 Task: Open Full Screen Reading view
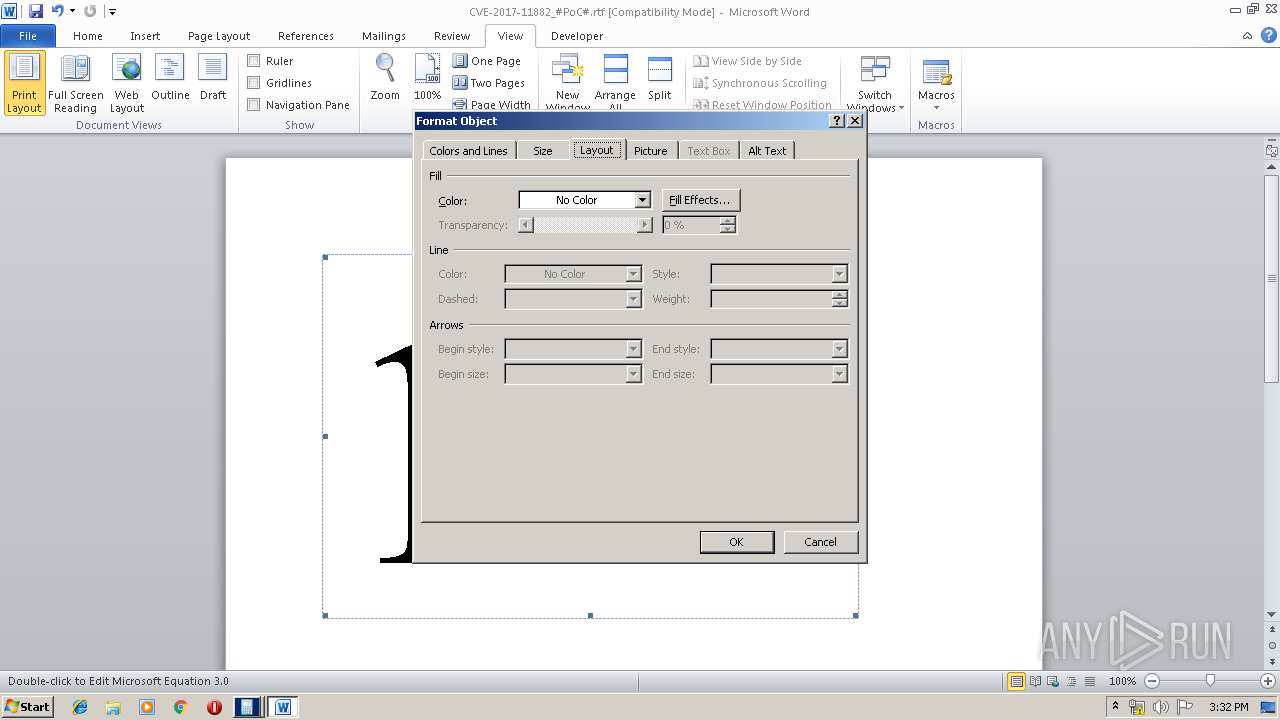tap(76, 83)
